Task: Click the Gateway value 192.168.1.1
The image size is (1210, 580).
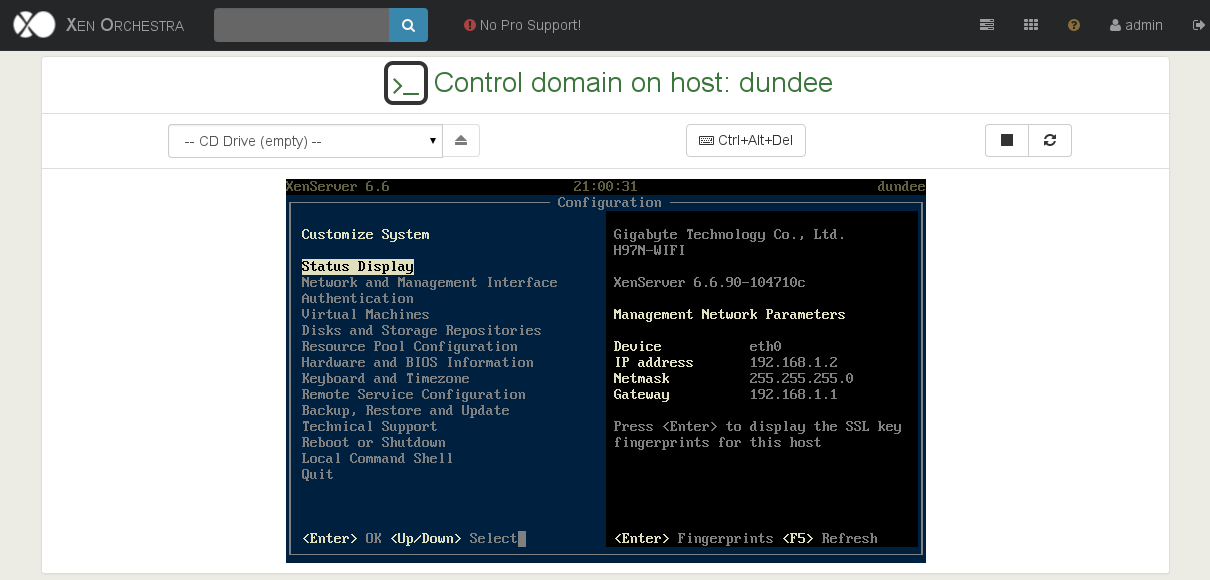Action: point(794,395)
